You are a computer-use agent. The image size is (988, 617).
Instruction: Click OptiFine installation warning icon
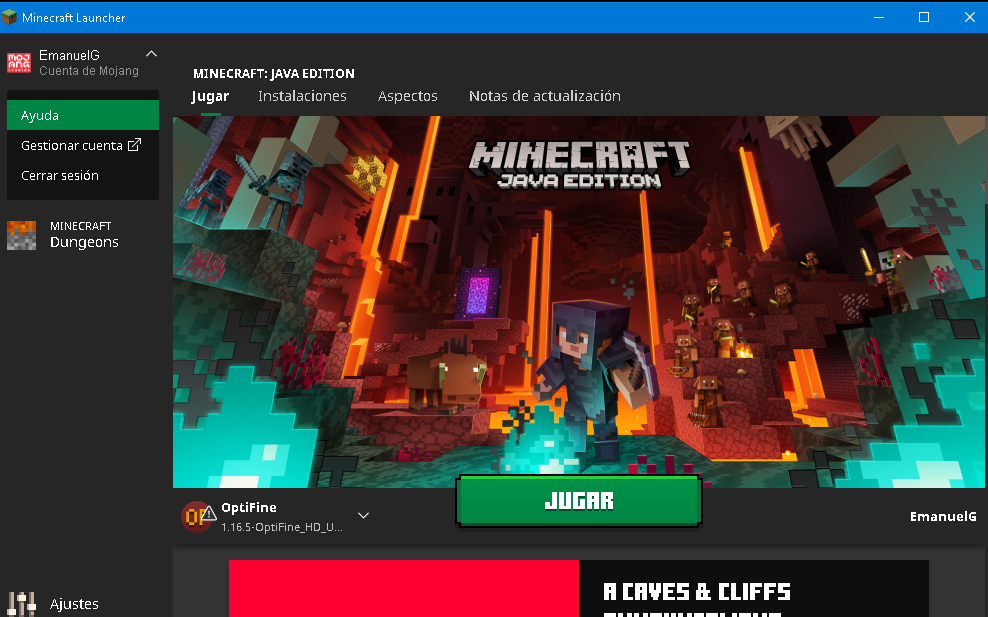209,513
